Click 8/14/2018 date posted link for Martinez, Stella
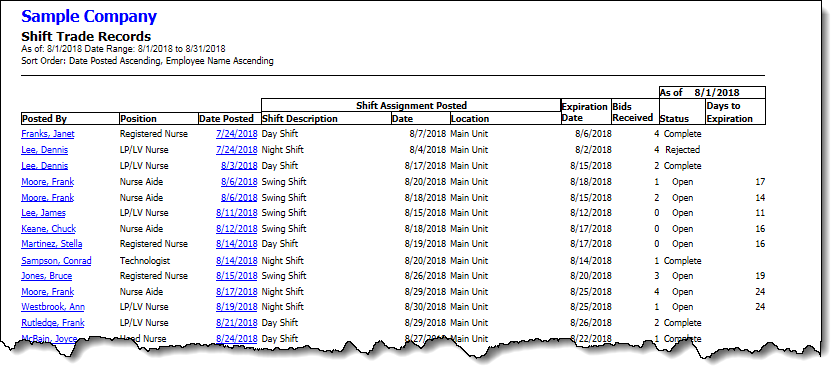Viewport: 837px width, 381px height. point(236,244)
